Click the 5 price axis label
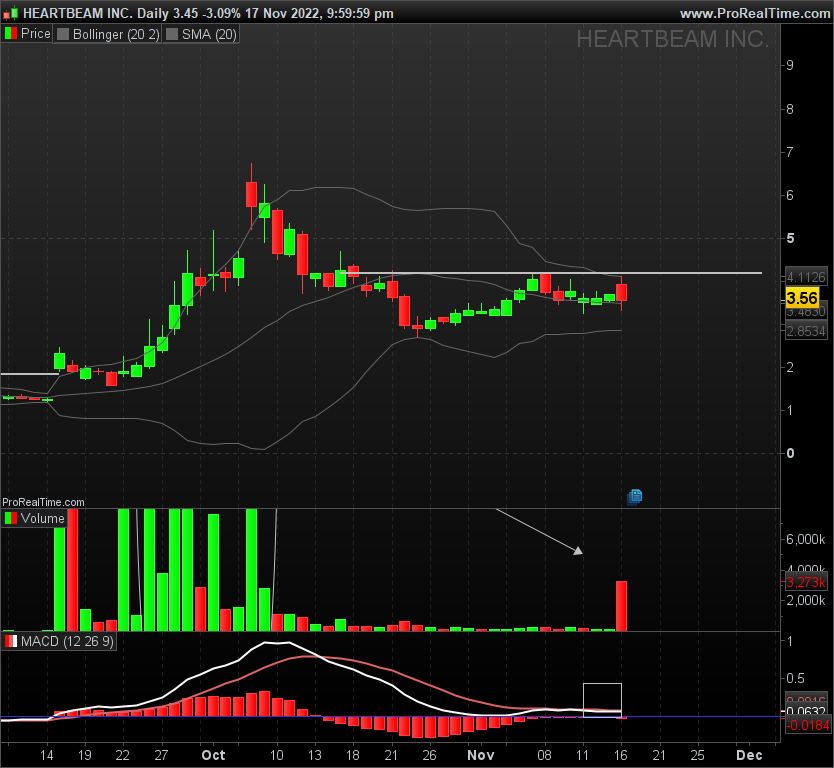 pos(790,238)
